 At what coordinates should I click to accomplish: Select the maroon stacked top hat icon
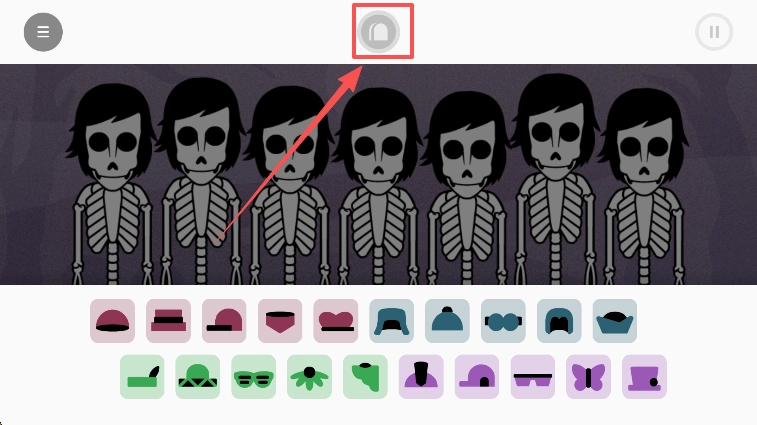tap(168, 321)
